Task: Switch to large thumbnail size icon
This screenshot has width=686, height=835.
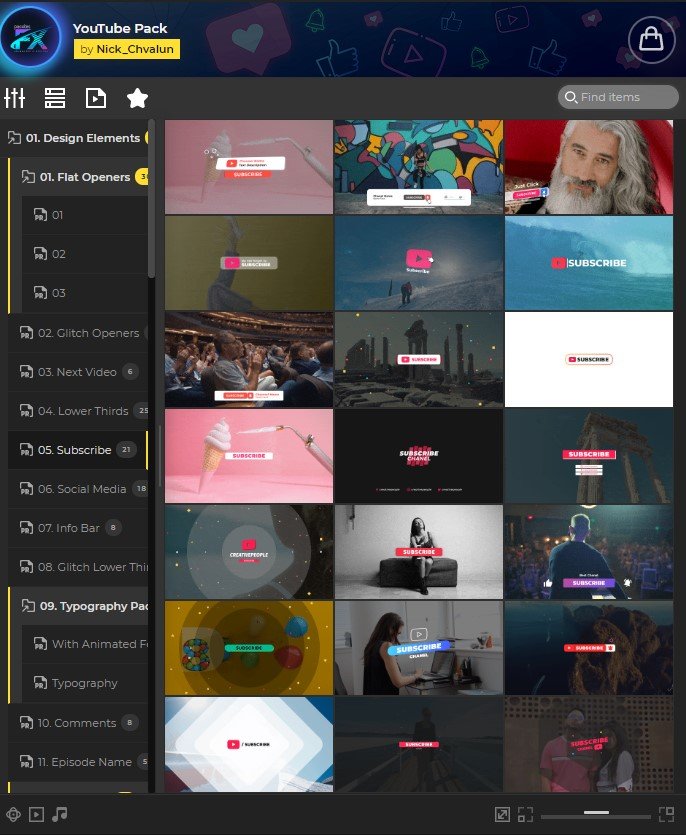Action: click(x=666, y=815)
